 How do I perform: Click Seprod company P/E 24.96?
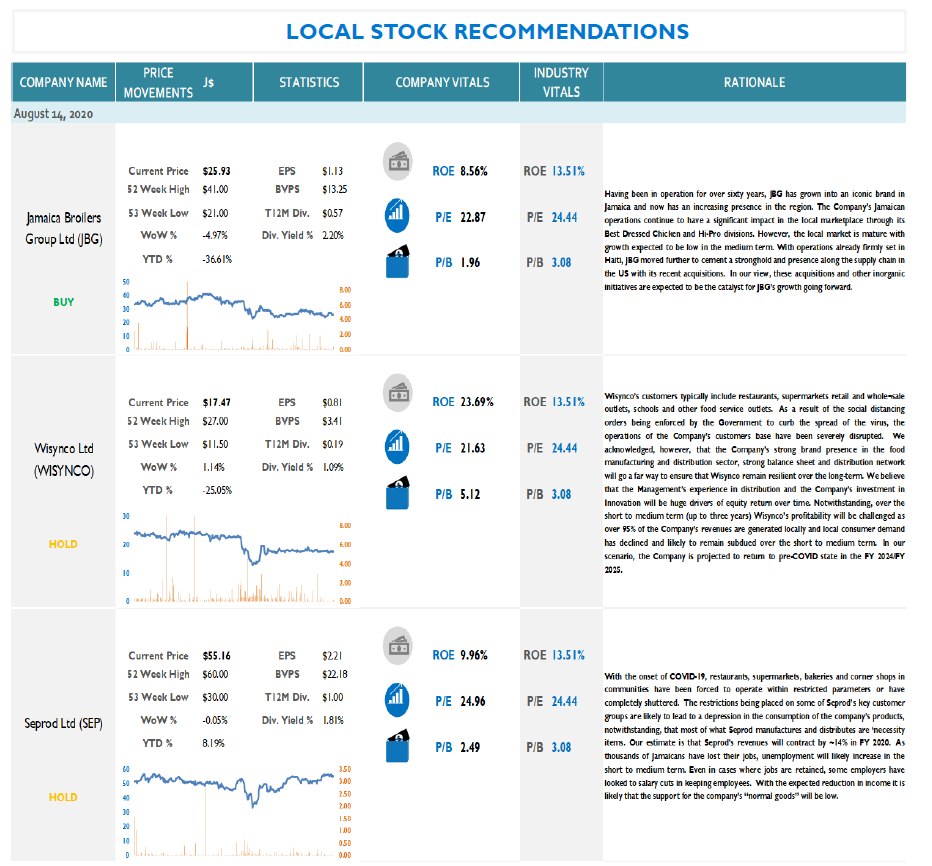point(473,701)
